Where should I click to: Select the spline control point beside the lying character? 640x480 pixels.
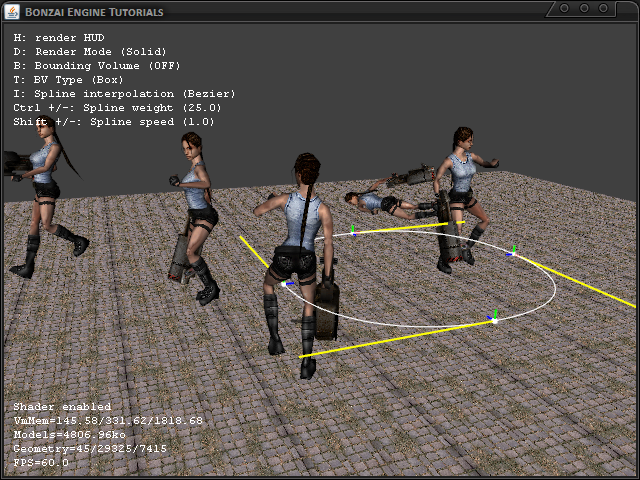[x=352, y=233]
